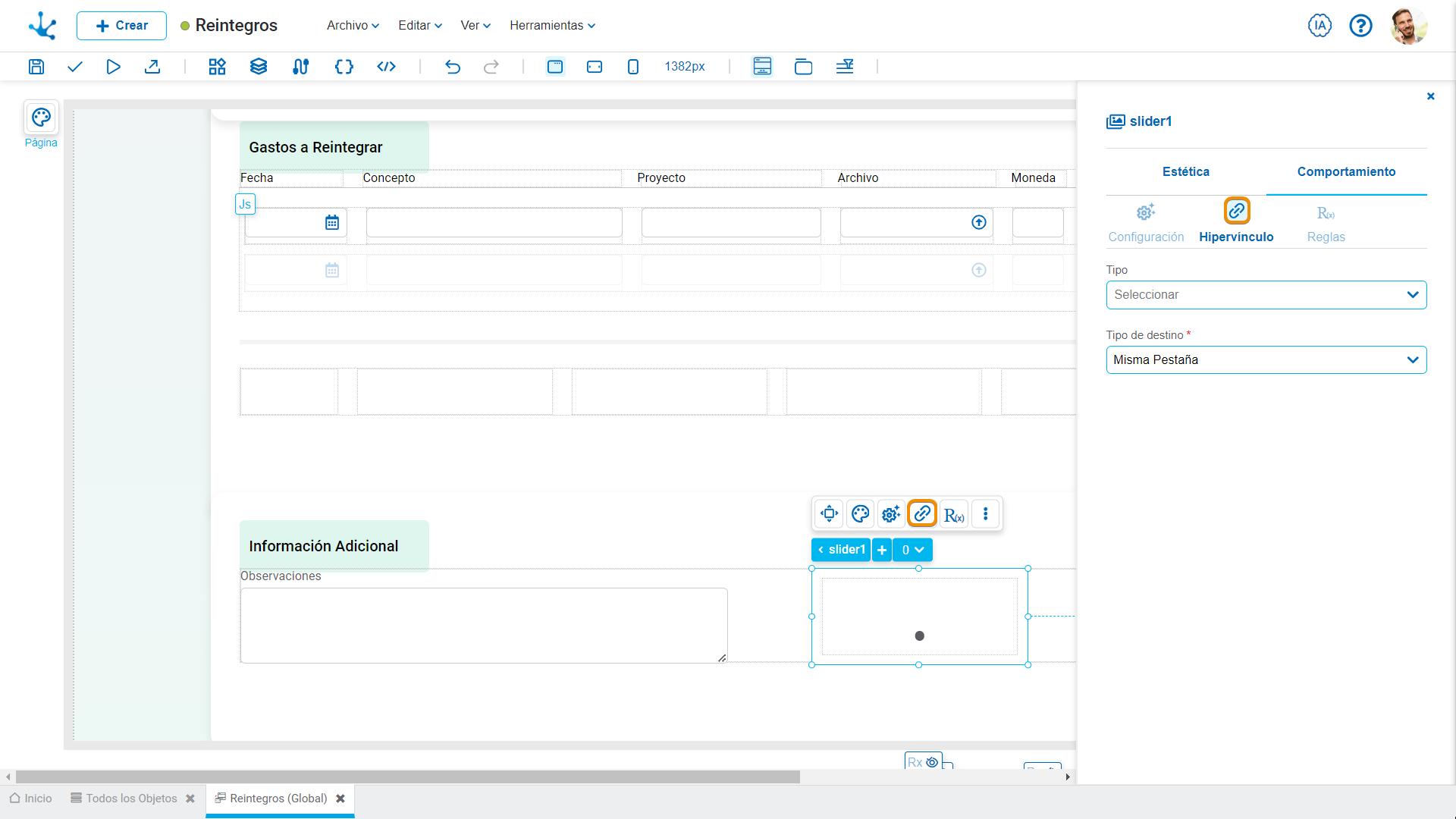Toggle the form layout outline icon
The height and width of the screenshot is (819, 1456).
(x=762, y=67)
